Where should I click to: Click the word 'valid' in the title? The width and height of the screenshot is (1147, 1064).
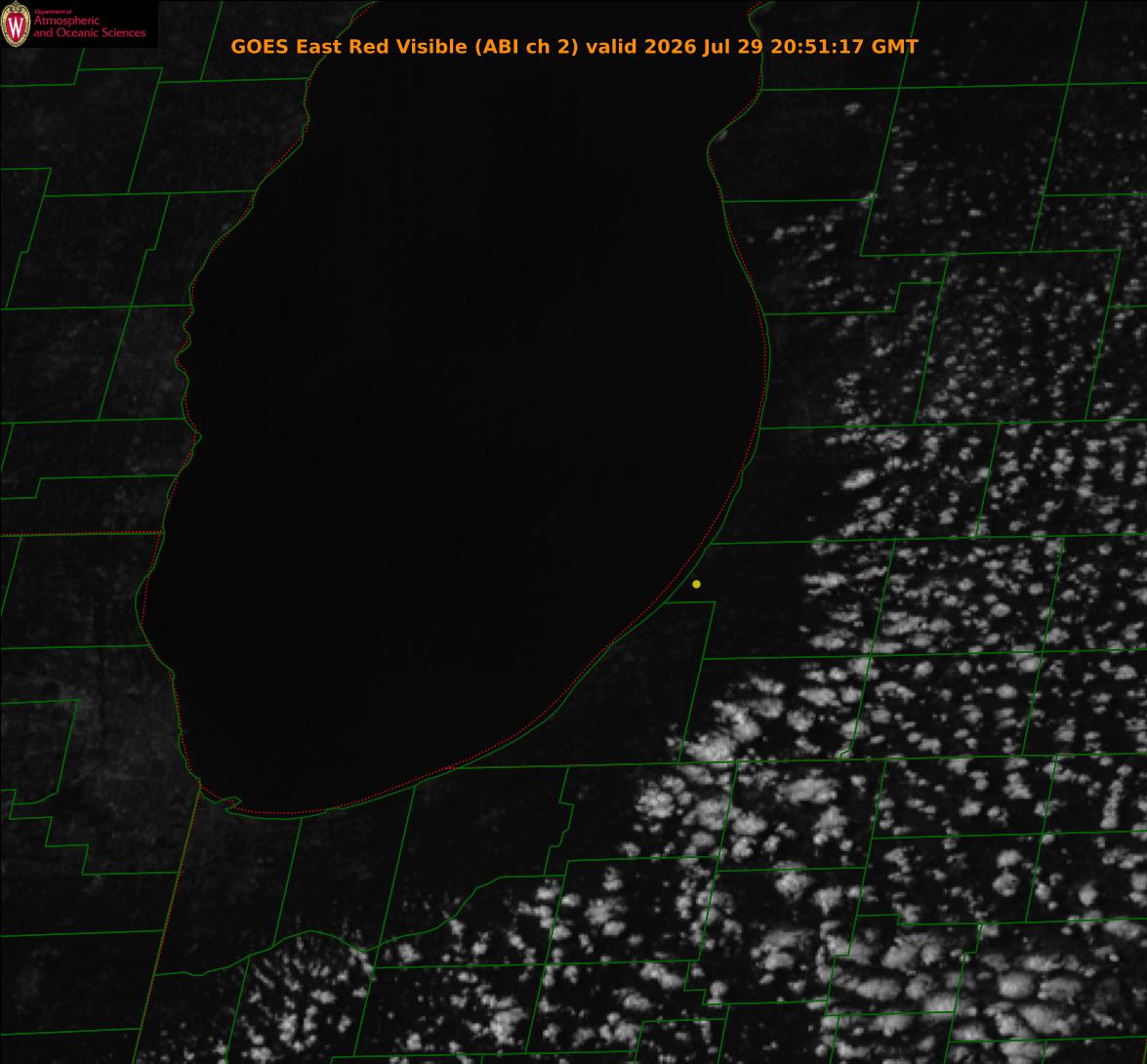pyautogui.click(x=611, y=47)
